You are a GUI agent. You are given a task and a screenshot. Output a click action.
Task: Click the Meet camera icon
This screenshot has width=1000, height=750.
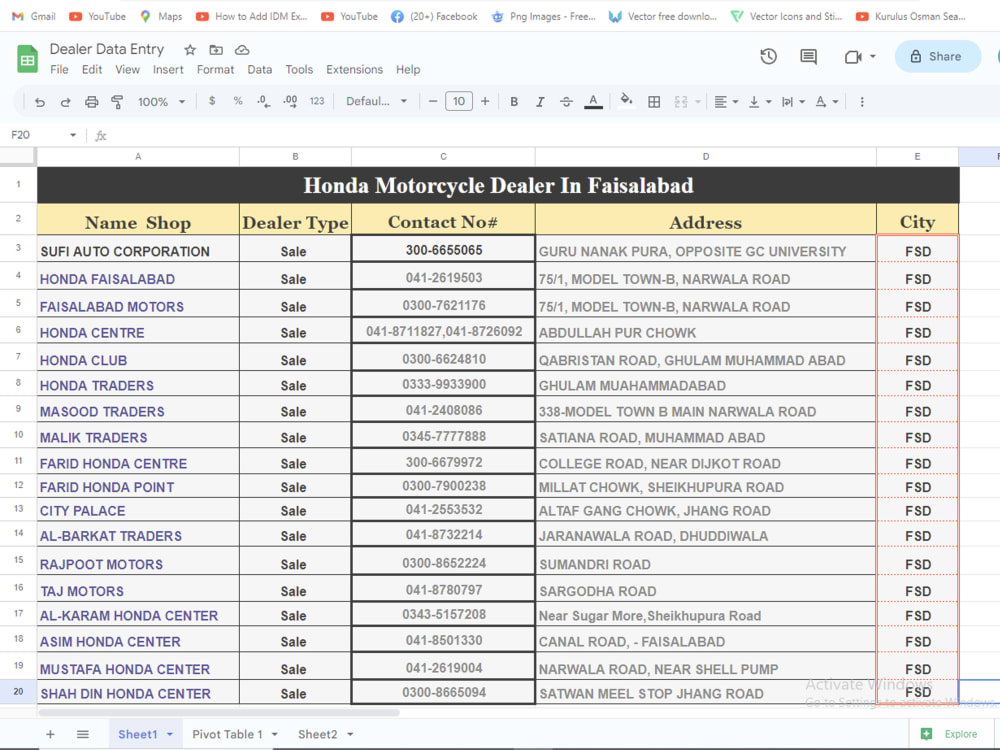(853, 57)
